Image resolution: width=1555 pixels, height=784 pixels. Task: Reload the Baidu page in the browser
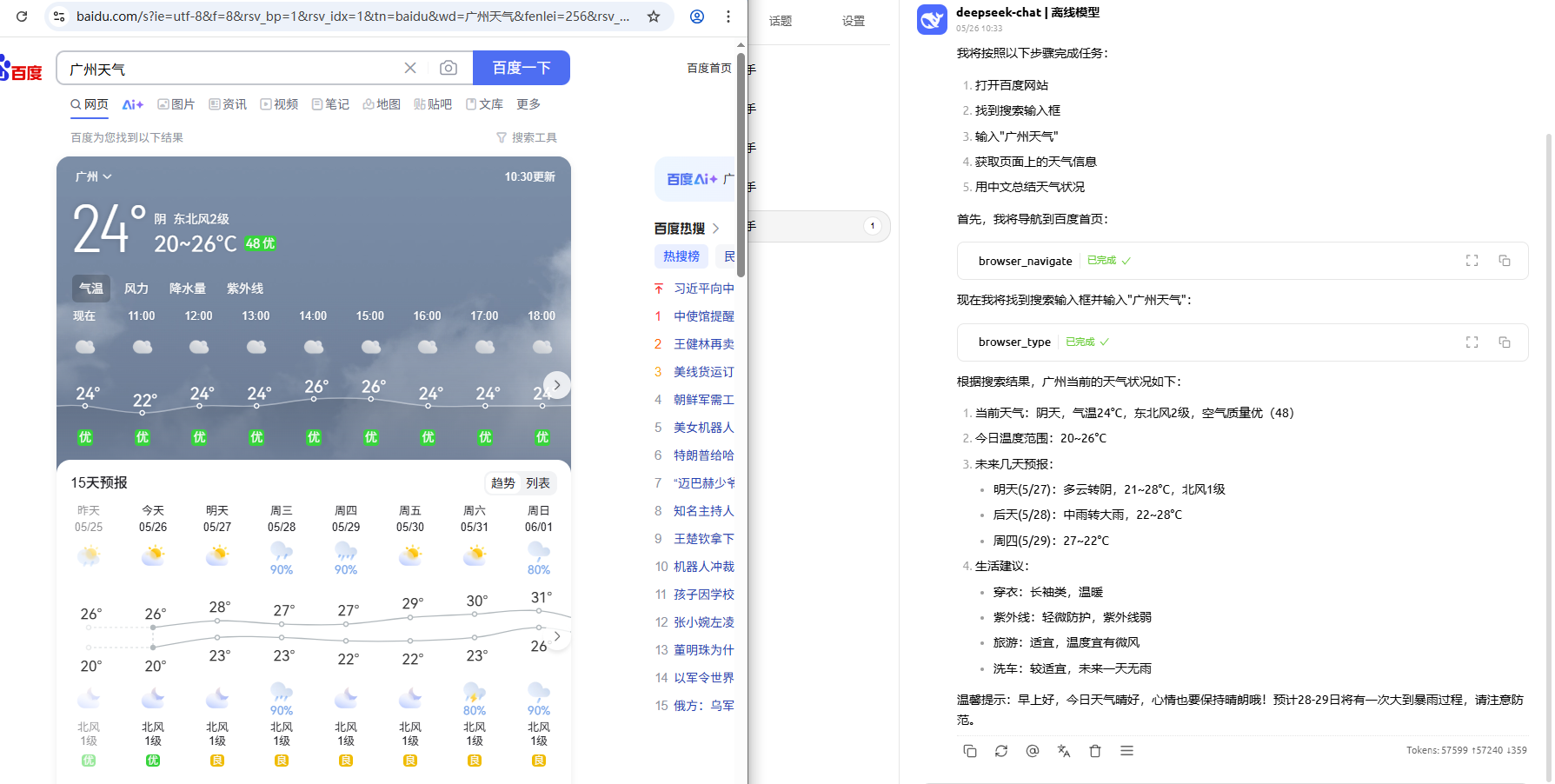point(22,17)
